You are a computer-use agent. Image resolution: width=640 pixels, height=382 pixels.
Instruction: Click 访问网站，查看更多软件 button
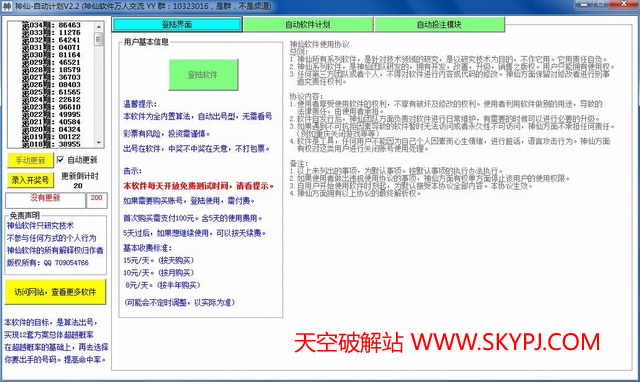[x=55, y=292]
